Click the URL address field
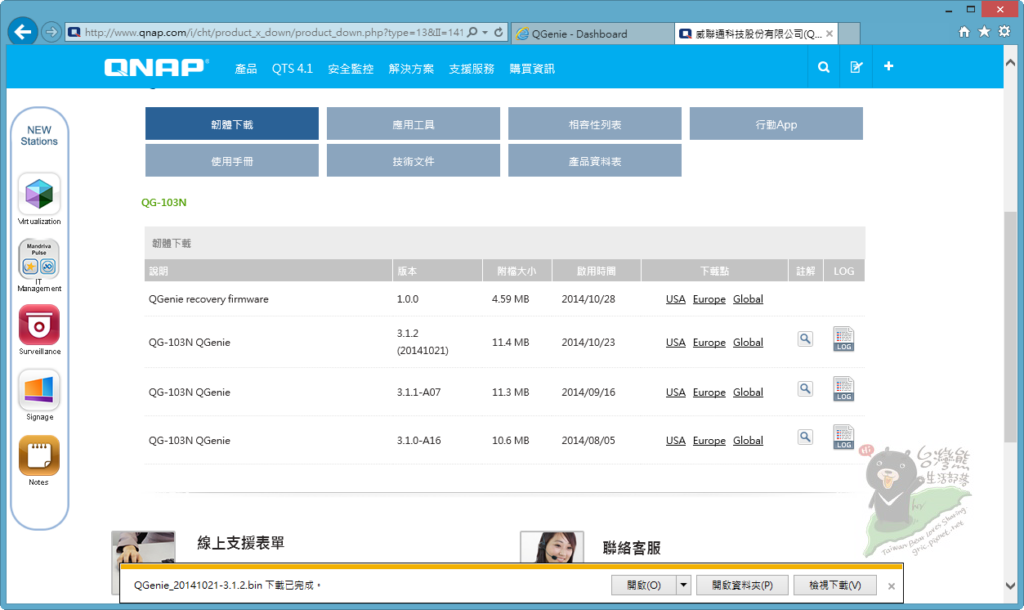 click(273, 32)
